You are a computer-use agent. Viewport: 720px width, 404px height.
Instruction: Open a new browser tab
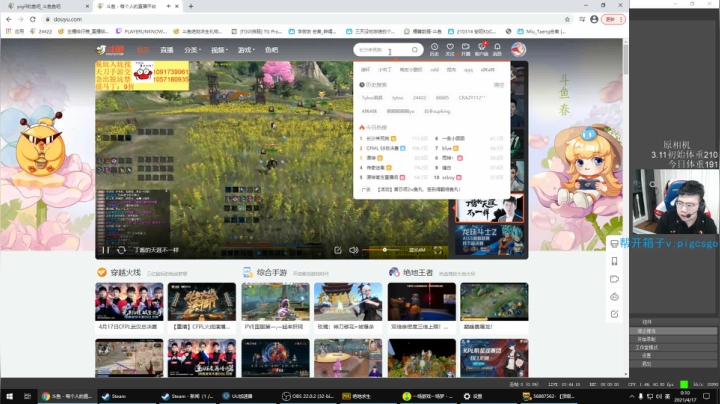tap(191, 6)
